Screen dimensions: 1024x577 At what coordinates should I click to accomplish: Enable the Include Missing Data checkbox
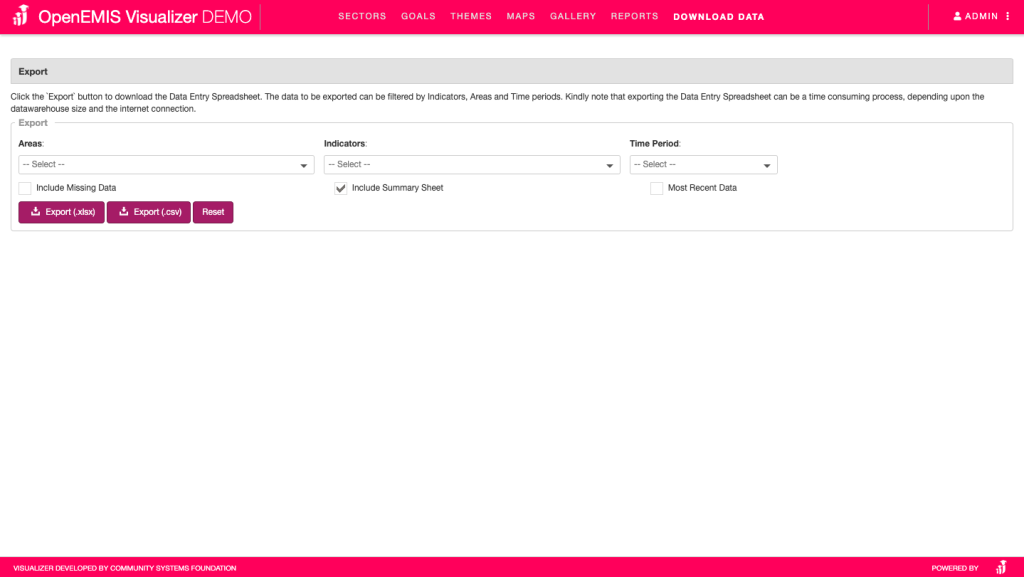coord(25,188)
